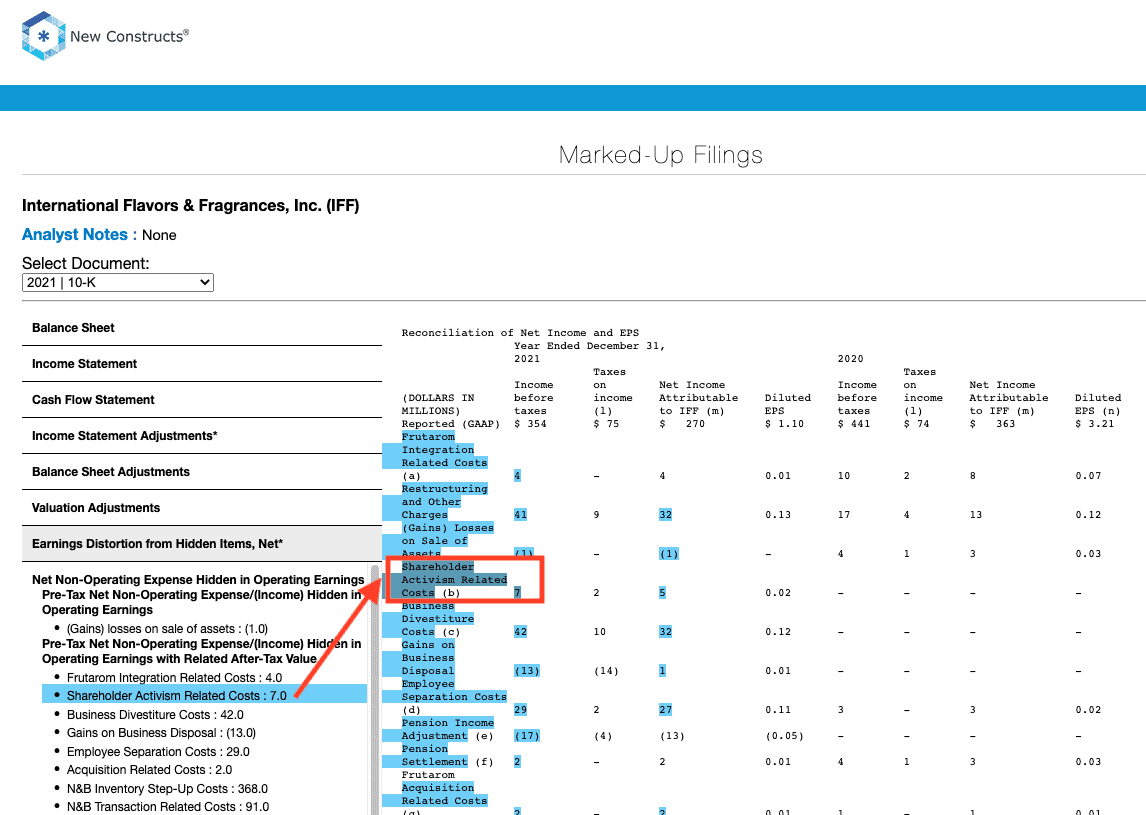Click 2021 reported diluted EPS '$ 1.10'

coord(784,424)
